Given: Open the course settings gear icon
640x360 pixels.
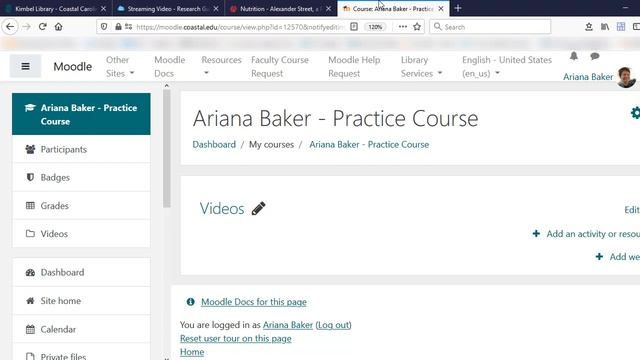Looking at the screenshot, I should click(x=635, y=113).
